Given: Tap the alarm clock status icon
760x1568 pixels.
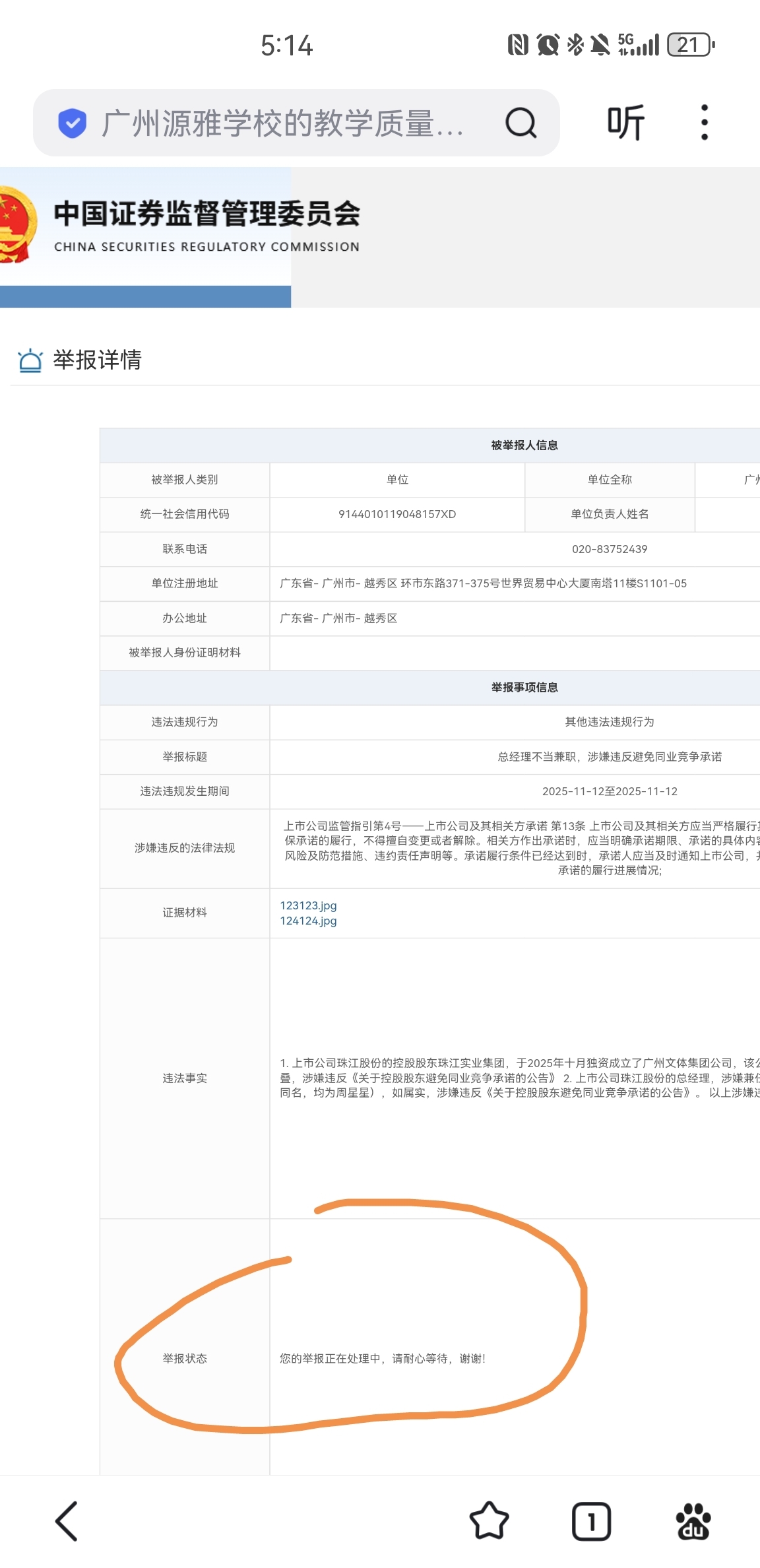Looking at the screenshot, I should [x=548, y=45].
